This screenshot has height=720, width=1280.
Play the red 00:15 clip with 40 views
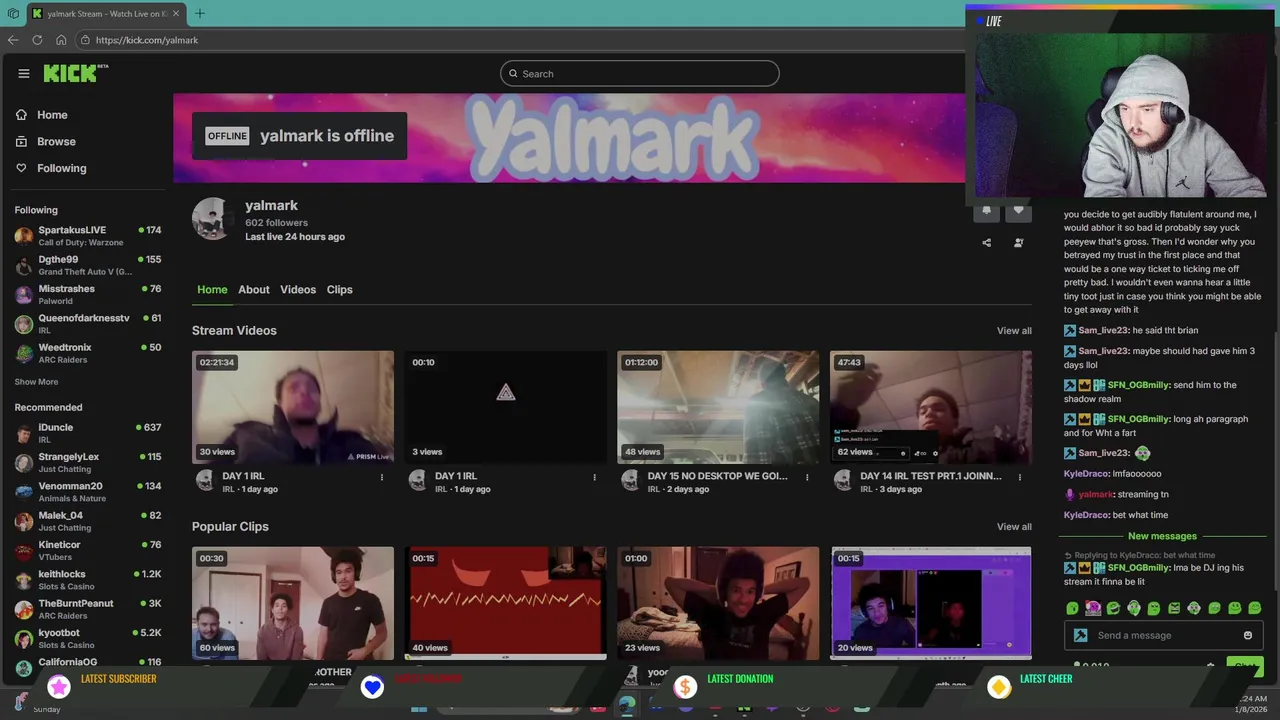[x=505, y=603]
